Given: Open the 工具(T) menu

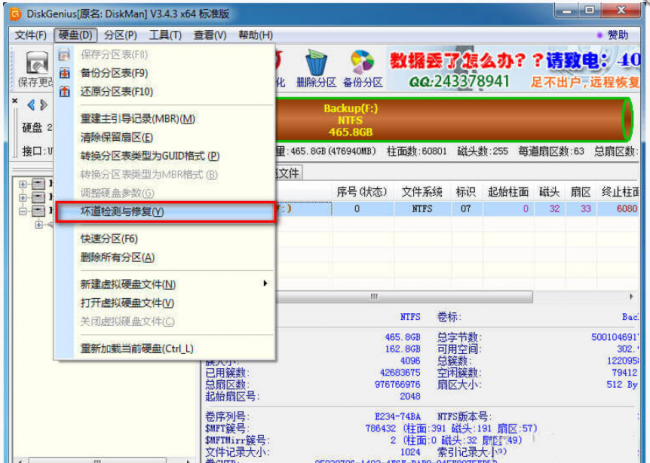Looking at the screenshot, I should (x=165, y=35).
